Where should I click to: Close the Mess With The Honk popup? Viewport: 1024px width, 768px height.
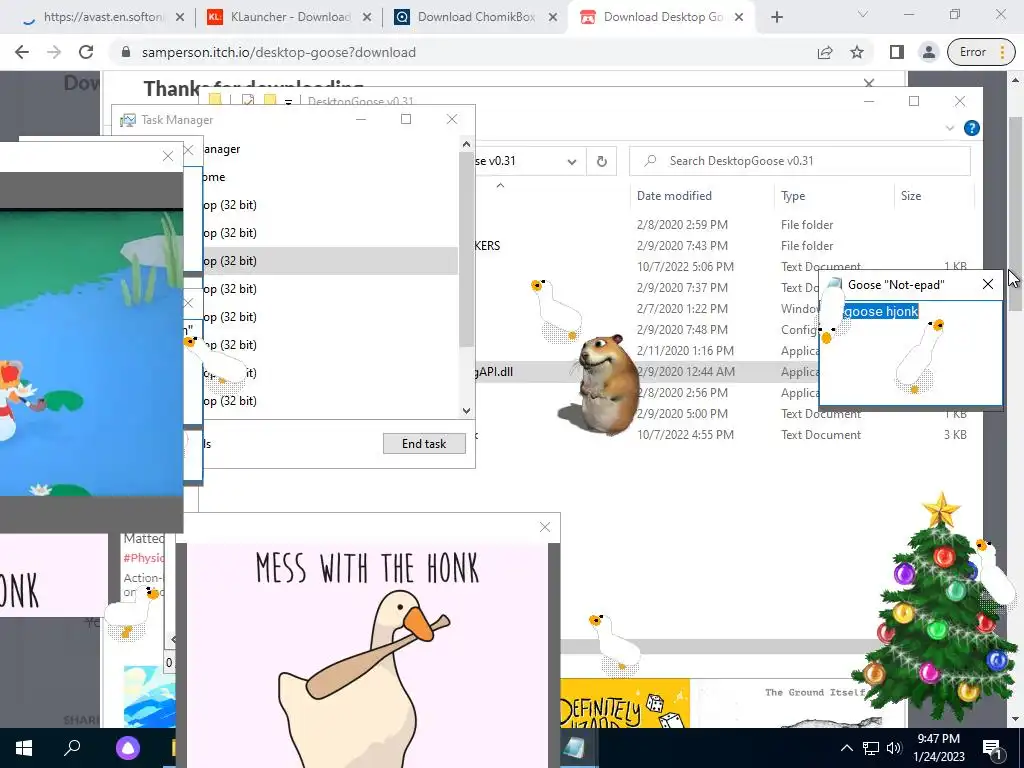(545, 527)
